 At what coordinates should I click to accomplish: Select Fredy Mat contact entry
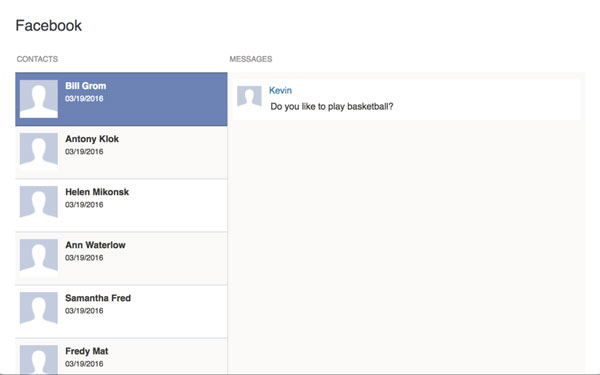pyautogui.click(x=121, y=357)
